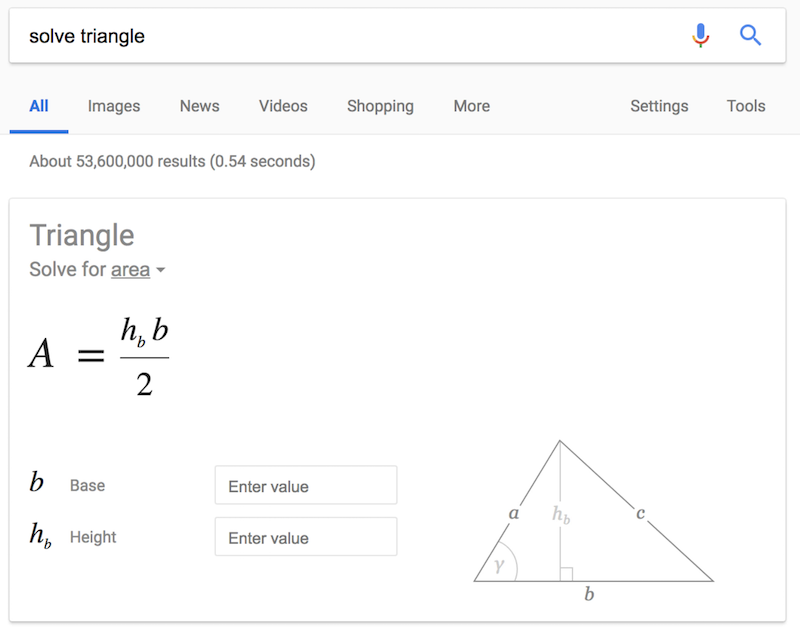The image size is (800, 633).
Task: Go to the News results tab
Action: [199, 106]
